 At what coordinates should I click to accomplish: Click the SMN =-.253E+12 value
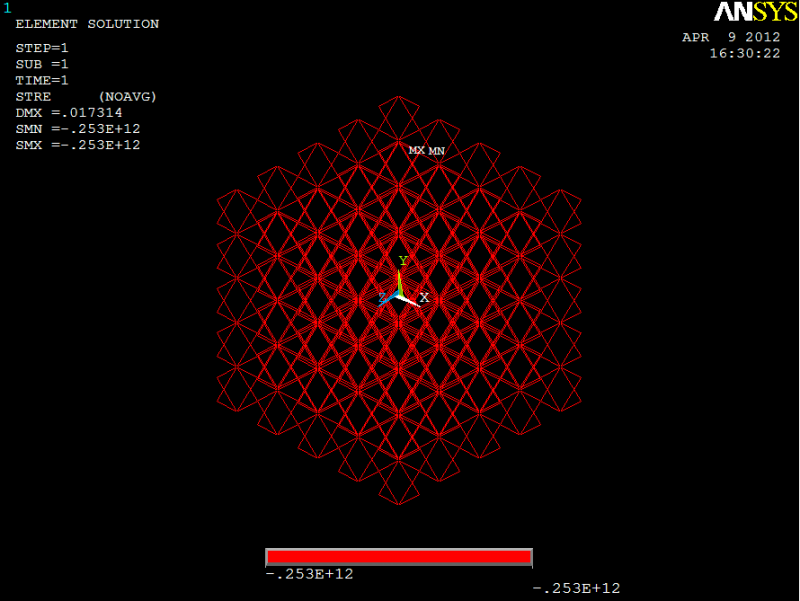[x=78, y=129]
